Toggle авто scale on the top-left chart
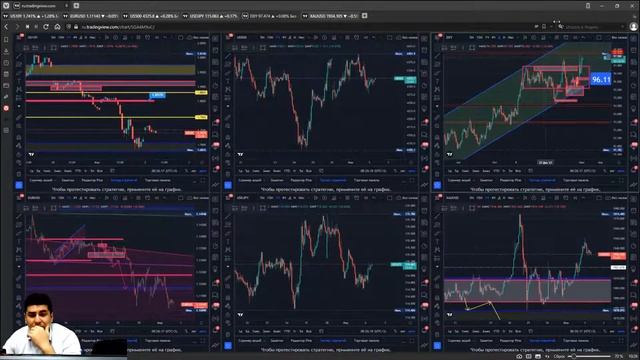The width and height of the screenshot is (640, 360). tap(203, 171)
